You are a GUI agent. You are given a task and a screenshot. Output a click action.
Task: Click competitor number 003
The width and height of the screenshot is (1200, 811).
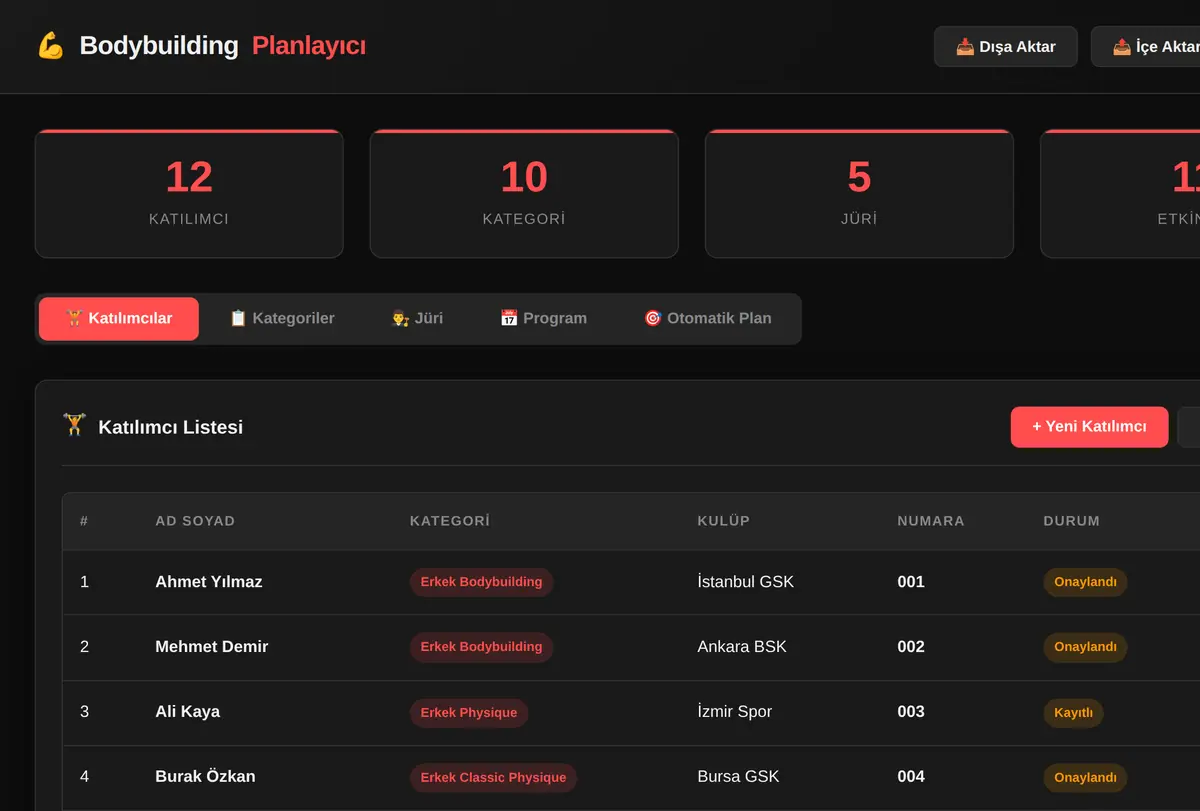click(911, 712)
